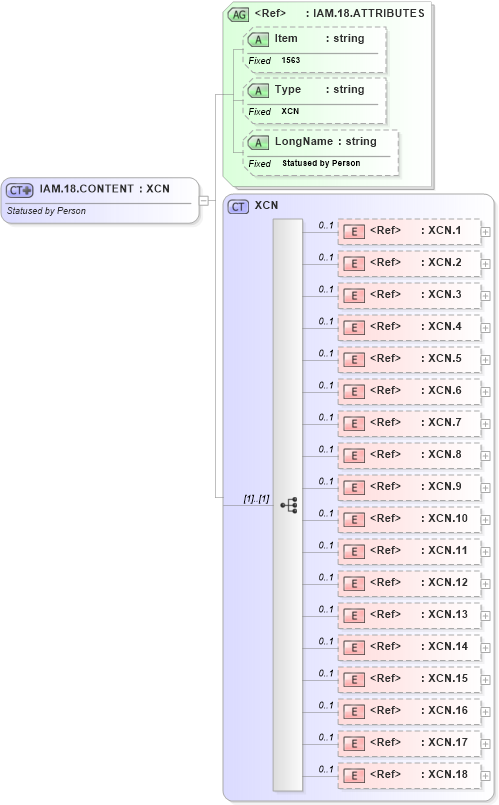Expand the XCN.13 element plus box
The width and height of the screenshot is (499, 805).
(485, 616)
